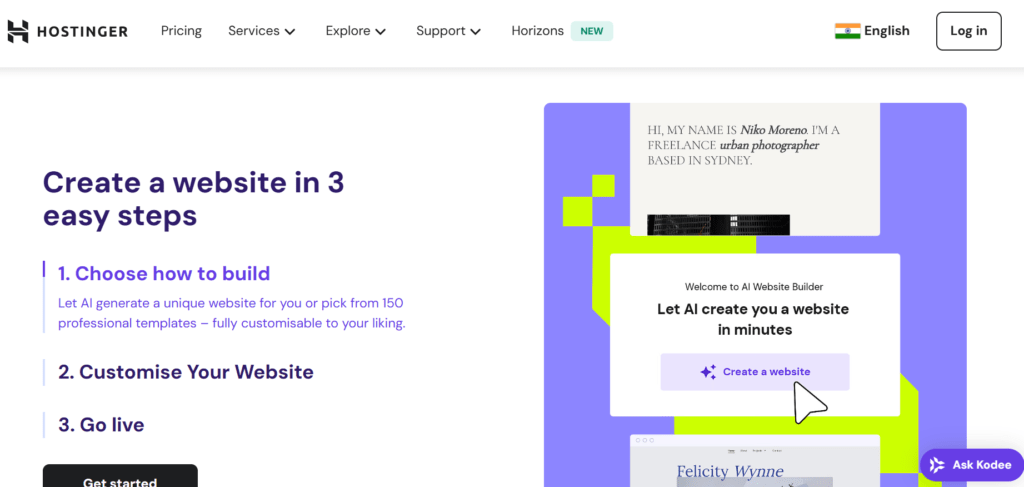Open the Pricing menu item
This screenshot has width=1024, height=487.
click(182, 31)
